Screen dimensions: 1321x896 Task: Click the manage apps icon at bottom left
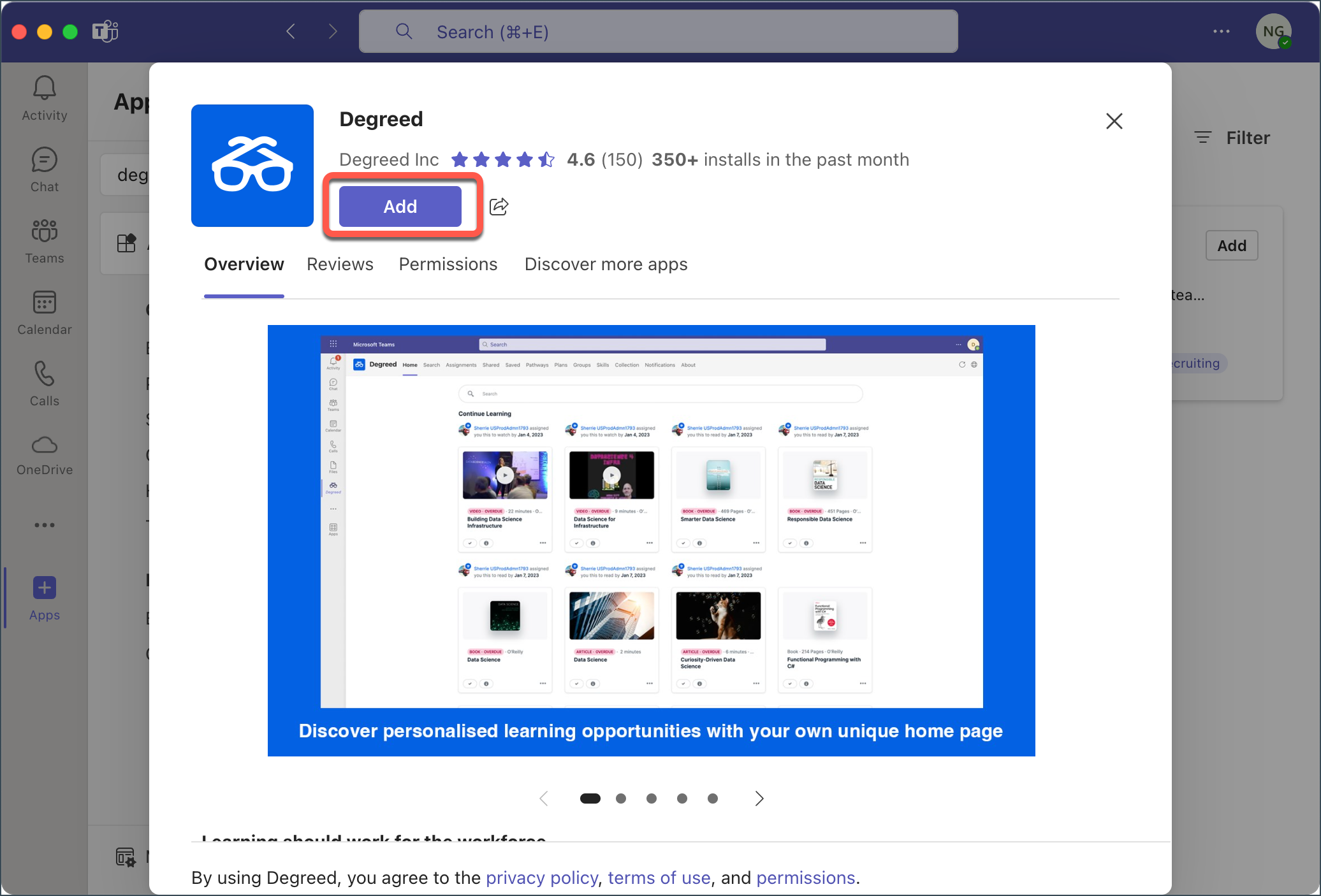click(x=126, y=857)
